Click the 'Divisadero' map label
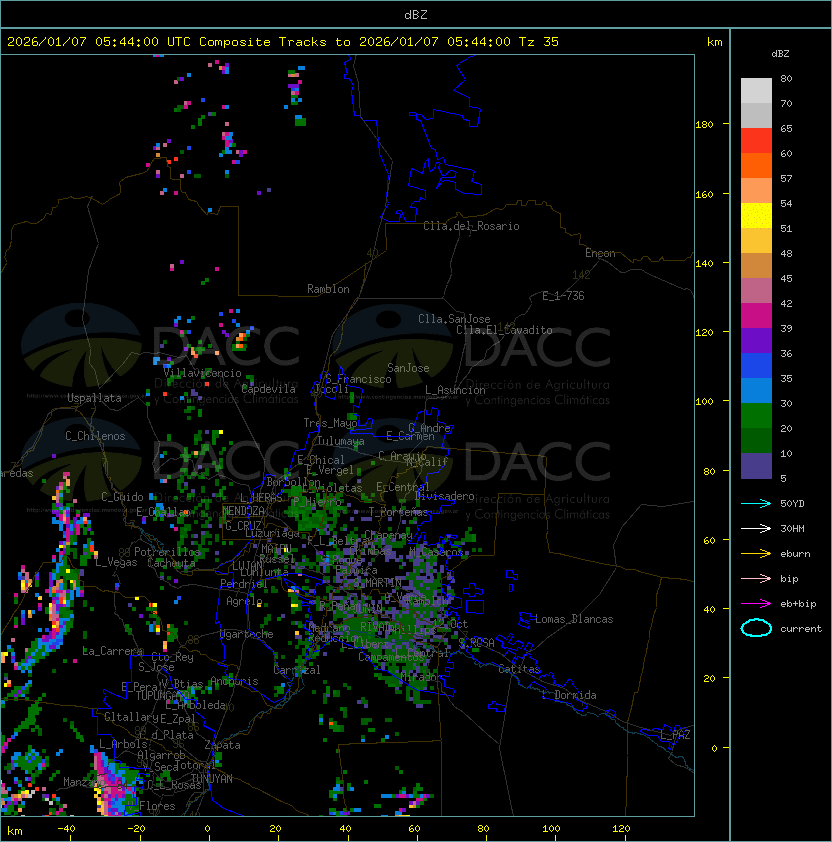832x842 pixels. coord(444,496)
